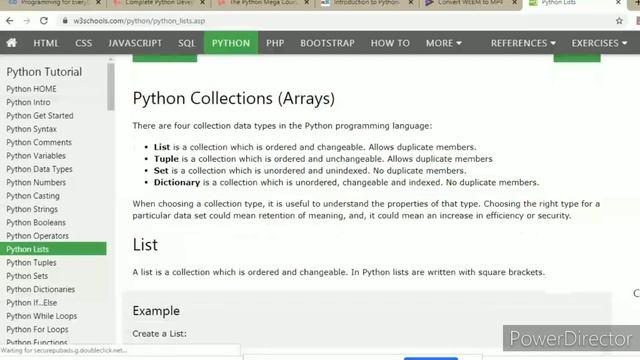The width and height of the screenshot is (640, 360).
Task: Open the HTML tutorial in top navigation
Action: pyautogui.click(x=46, y=43)
